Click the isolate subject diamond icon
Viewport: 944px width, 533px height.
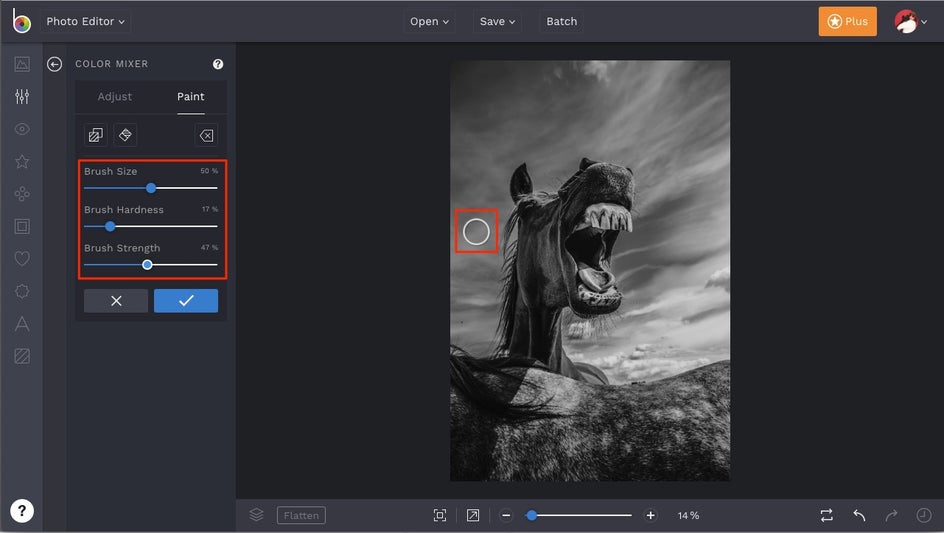(125, 135)
